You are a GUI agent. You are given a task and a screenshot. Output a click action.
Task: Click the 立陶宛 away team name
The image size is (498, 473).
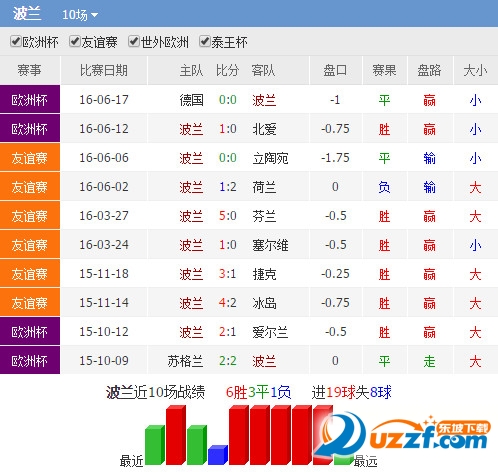point(270,158)
